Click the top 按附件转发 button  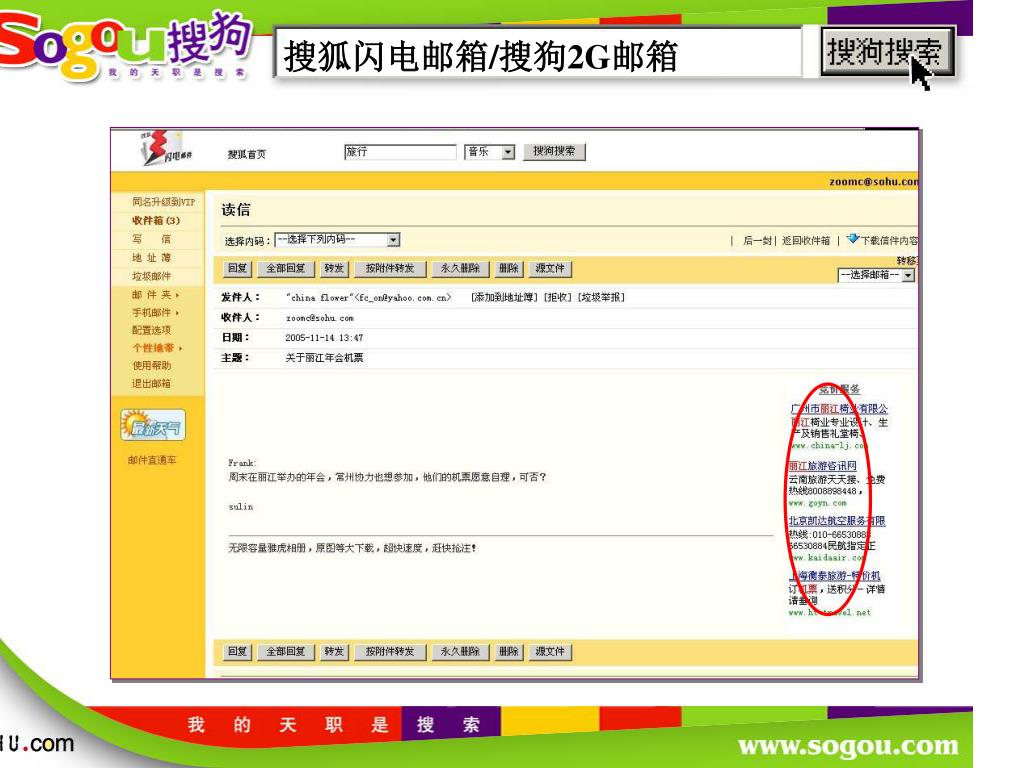coord(390,268)
